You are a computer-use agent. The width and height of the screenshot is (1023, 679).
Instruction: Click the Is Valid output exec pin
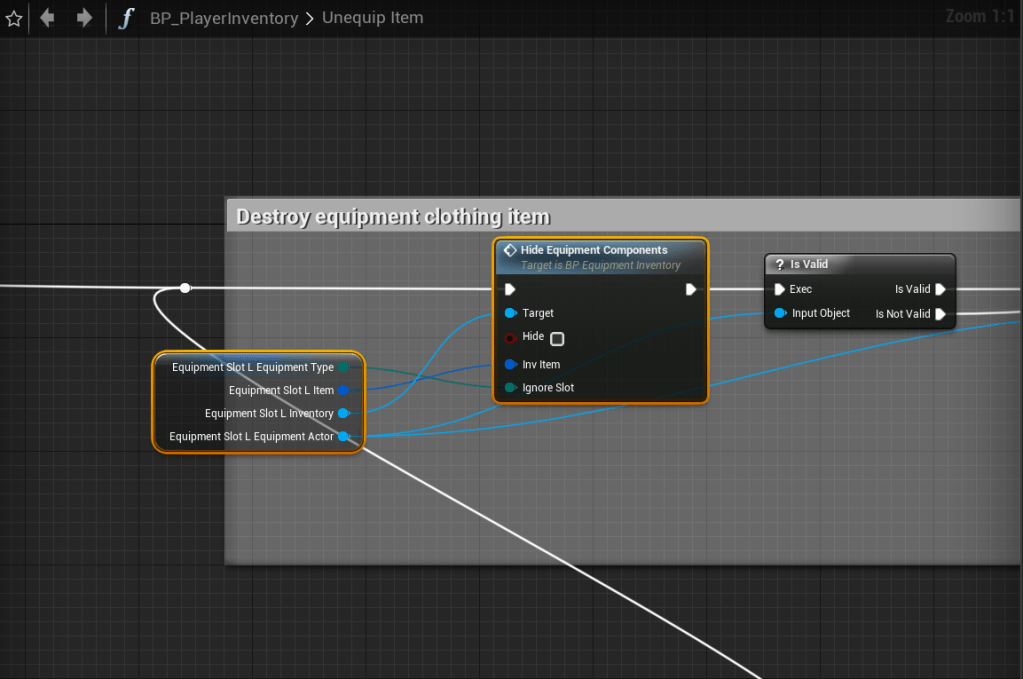(x=940, y=289)
